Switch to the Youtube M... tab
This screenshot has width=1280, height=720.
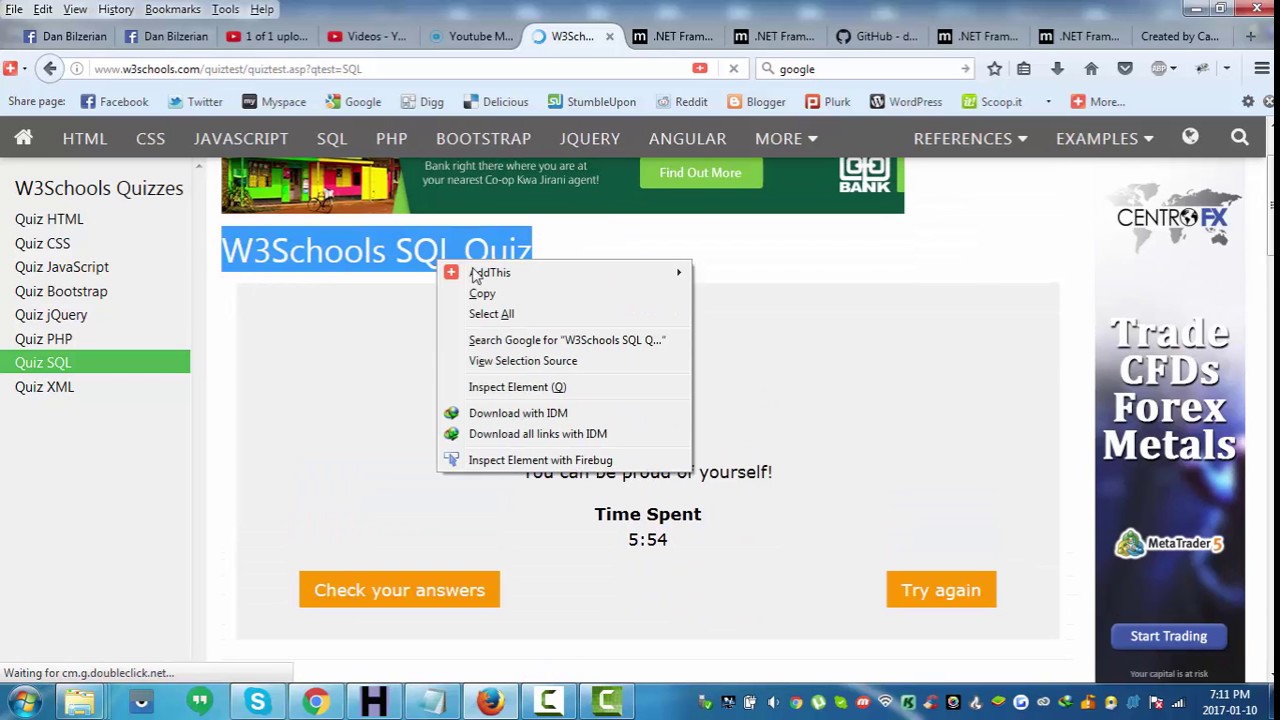(472, 37)
